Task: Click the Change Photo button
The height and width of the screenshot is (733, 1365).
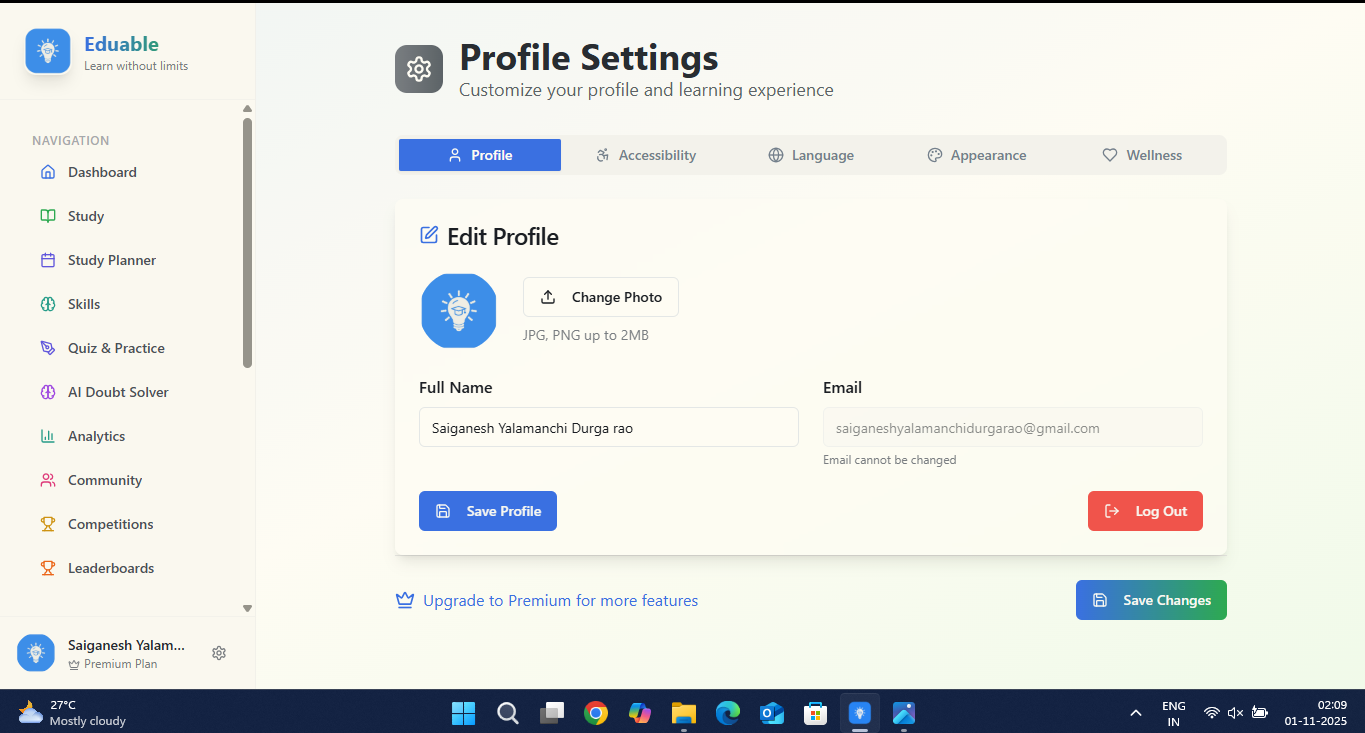Action: (x=601, y=297)
